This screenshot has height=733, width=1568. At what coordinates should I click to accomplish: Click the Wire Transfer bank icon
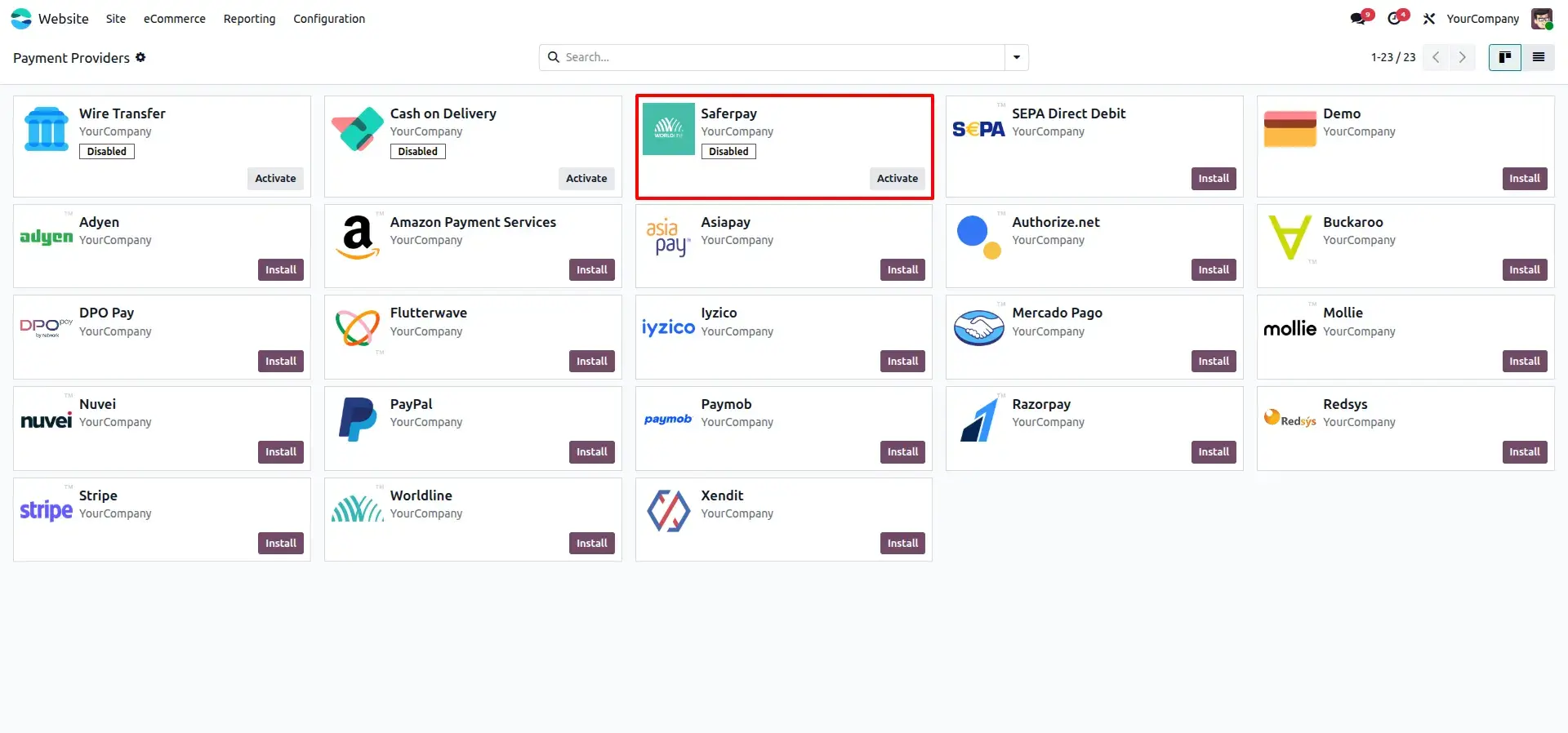47,129
